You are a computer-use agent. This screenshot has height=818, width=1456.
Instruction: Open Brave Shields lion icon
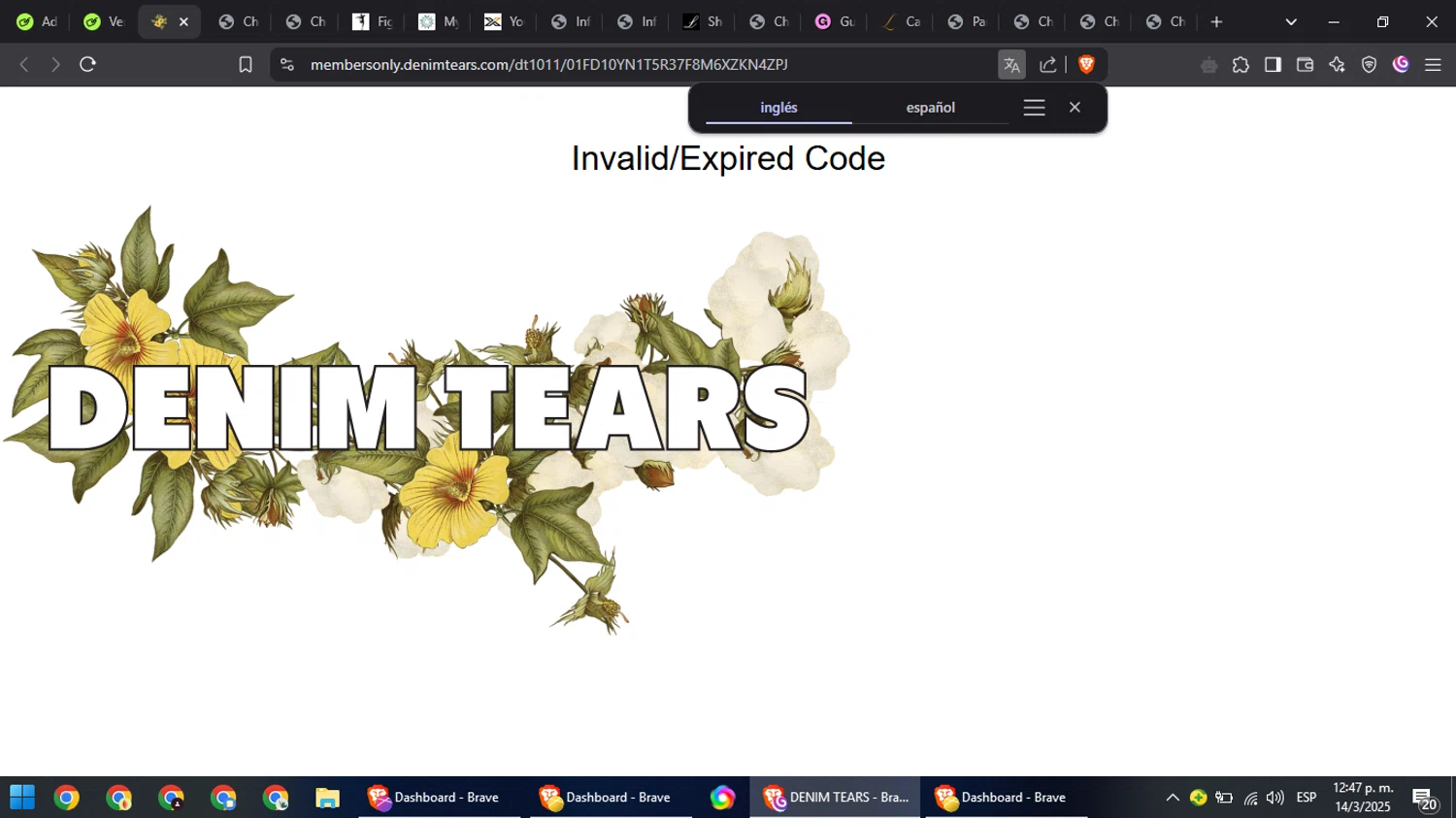tap(1086, 64)
